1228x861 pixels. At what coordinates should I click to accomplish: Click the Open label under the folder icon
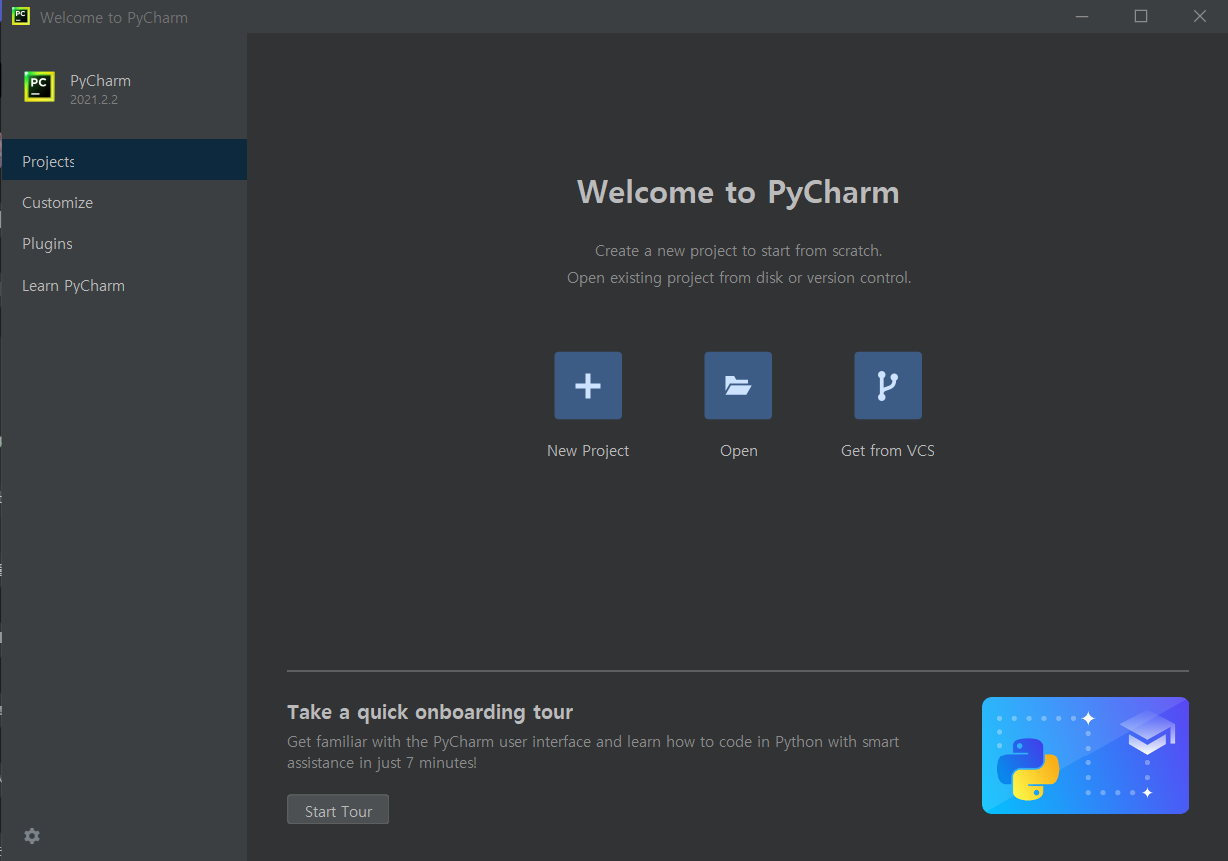[x=739, y=451]
